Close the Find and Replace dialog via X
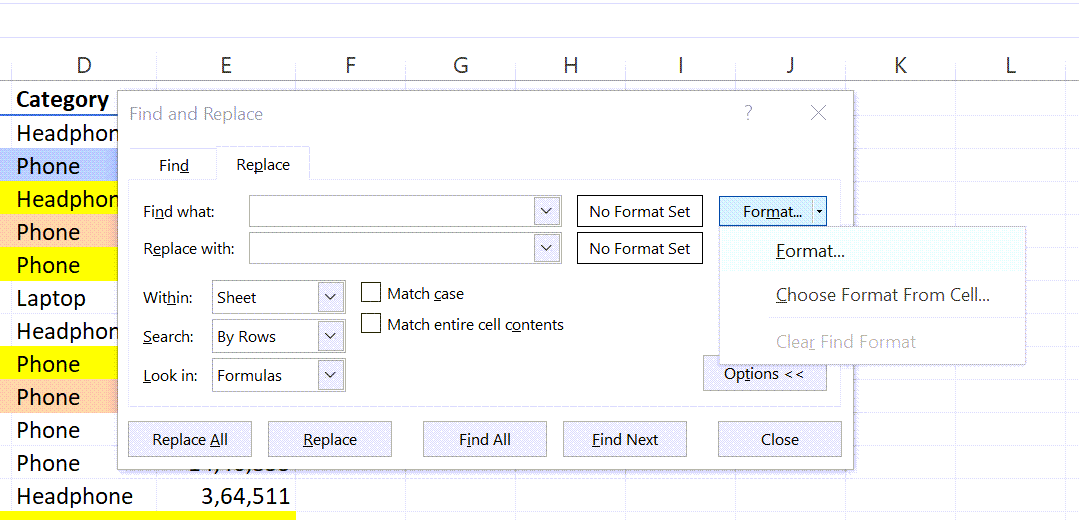Viewport: 1079px width, 520px height. pos(818,113)
